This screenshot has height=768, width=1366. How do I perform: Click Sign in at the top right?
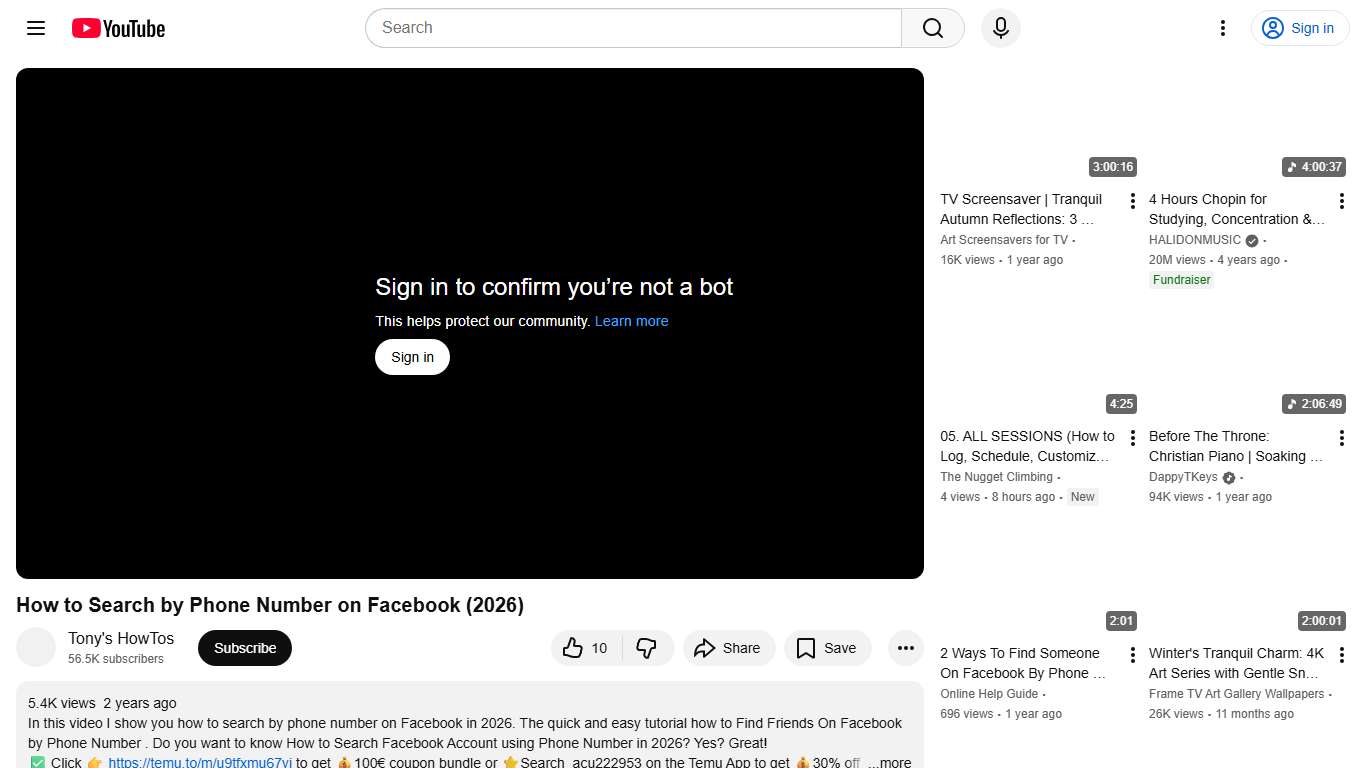(1299, 28)
